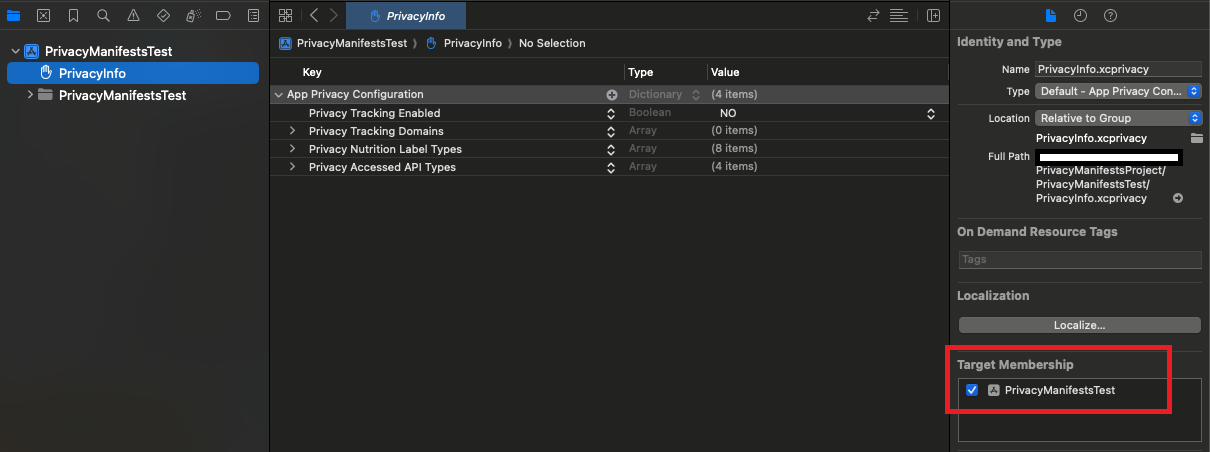Click the Localize... button

[x=1079, y=325]
